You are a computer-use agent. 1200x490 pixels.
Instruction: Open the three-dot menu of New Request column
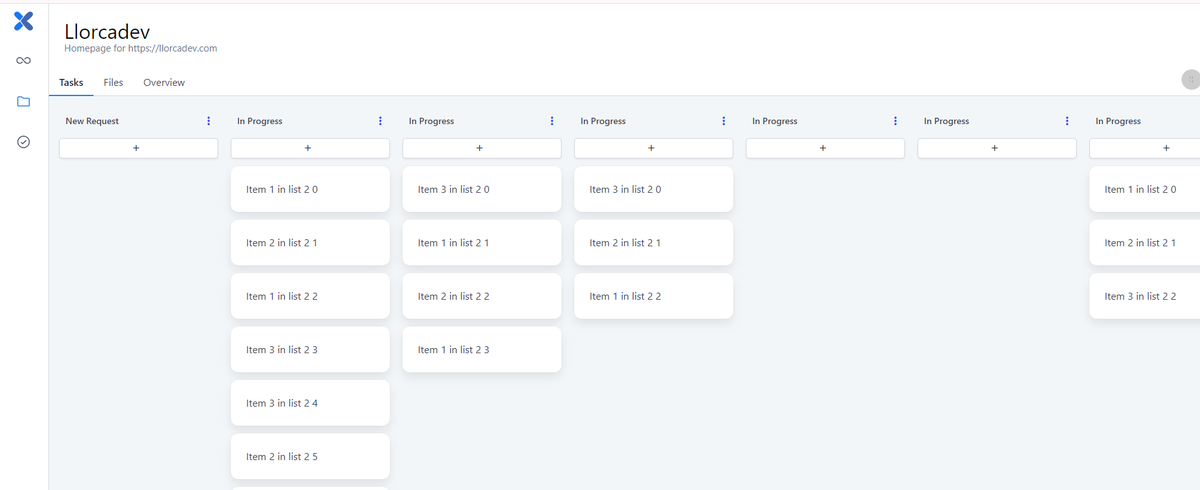[x=208, y=121]
